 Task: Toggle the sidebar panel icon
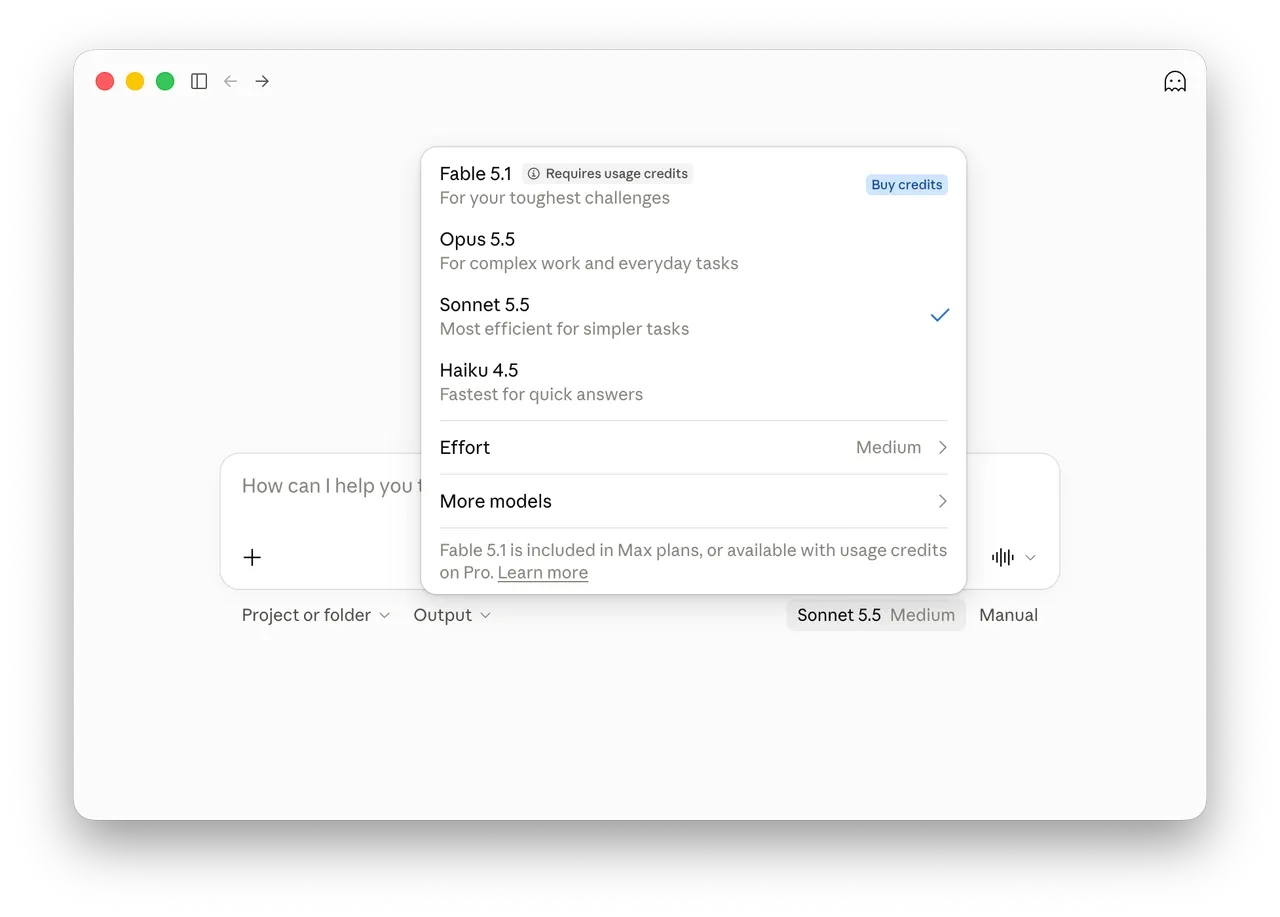click(x=199, y=81)
